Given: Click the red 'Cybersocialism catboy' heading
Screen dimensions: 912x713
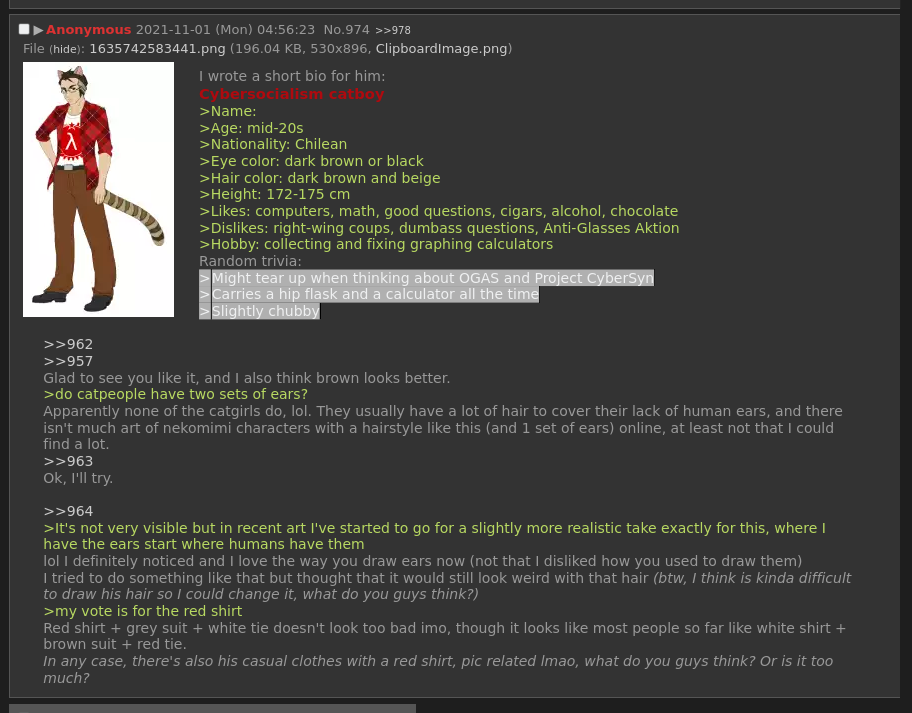Looking at the screenshot, I should [291, 94].
